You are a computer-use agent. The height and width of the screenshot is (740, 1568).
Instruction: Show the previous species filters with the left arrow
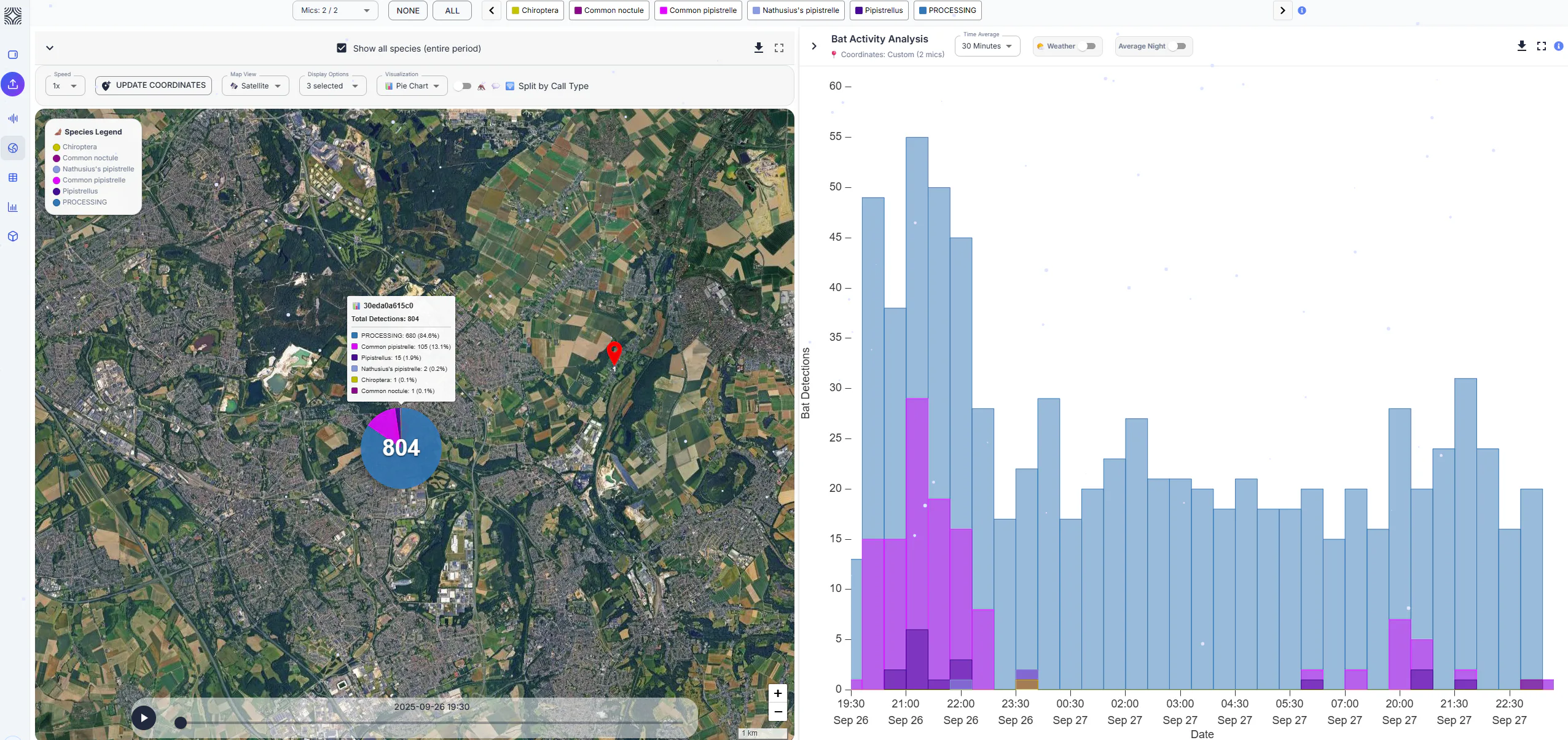(x=492, y=10)
